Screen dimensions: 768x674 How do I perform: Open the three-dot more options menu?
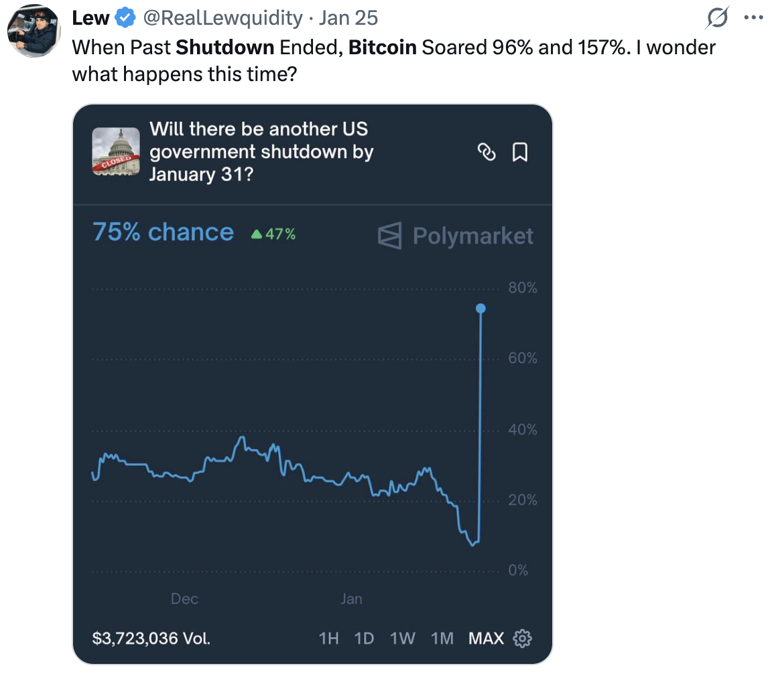[x=752, y=18]
